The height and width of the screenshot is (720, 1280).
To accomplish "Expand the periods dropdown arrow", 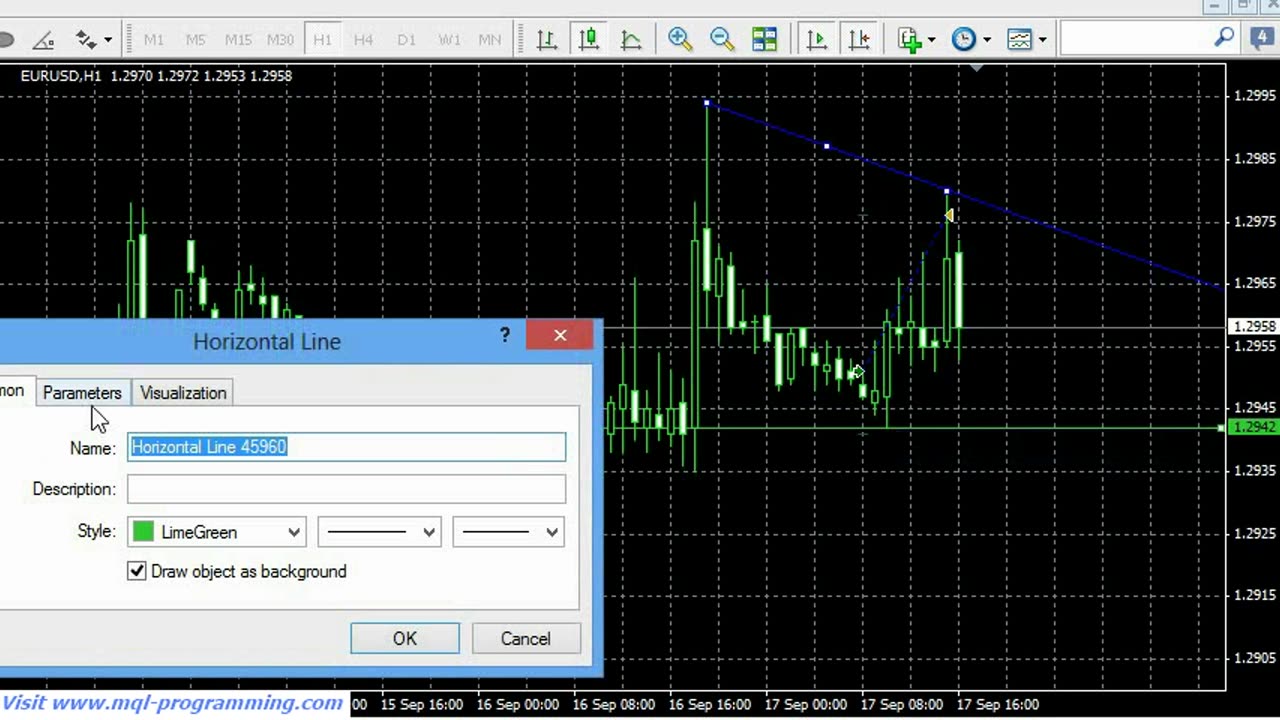I will click(986, 40).
